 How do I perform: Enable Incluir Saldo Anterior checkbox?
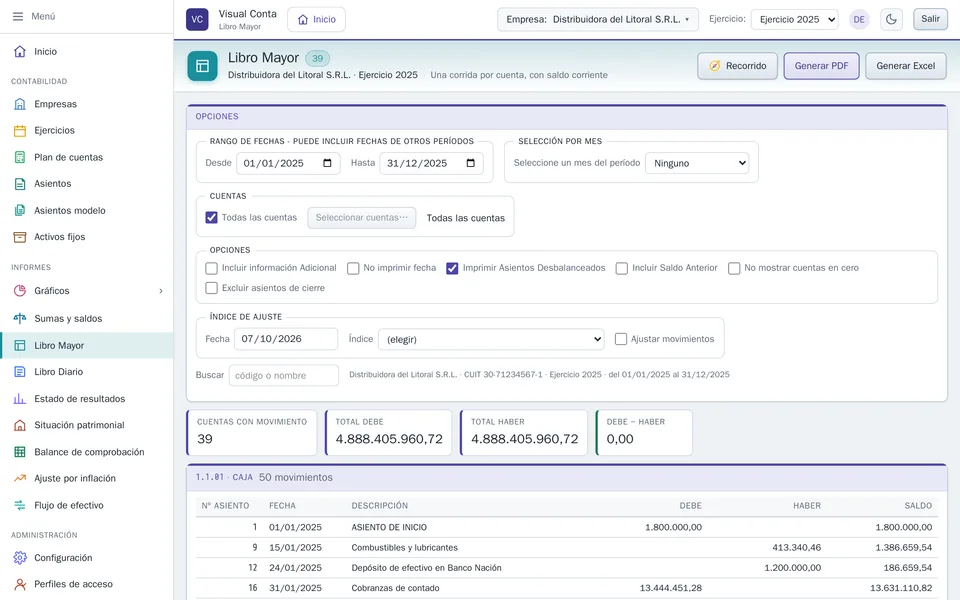click(x=621, y=268)
